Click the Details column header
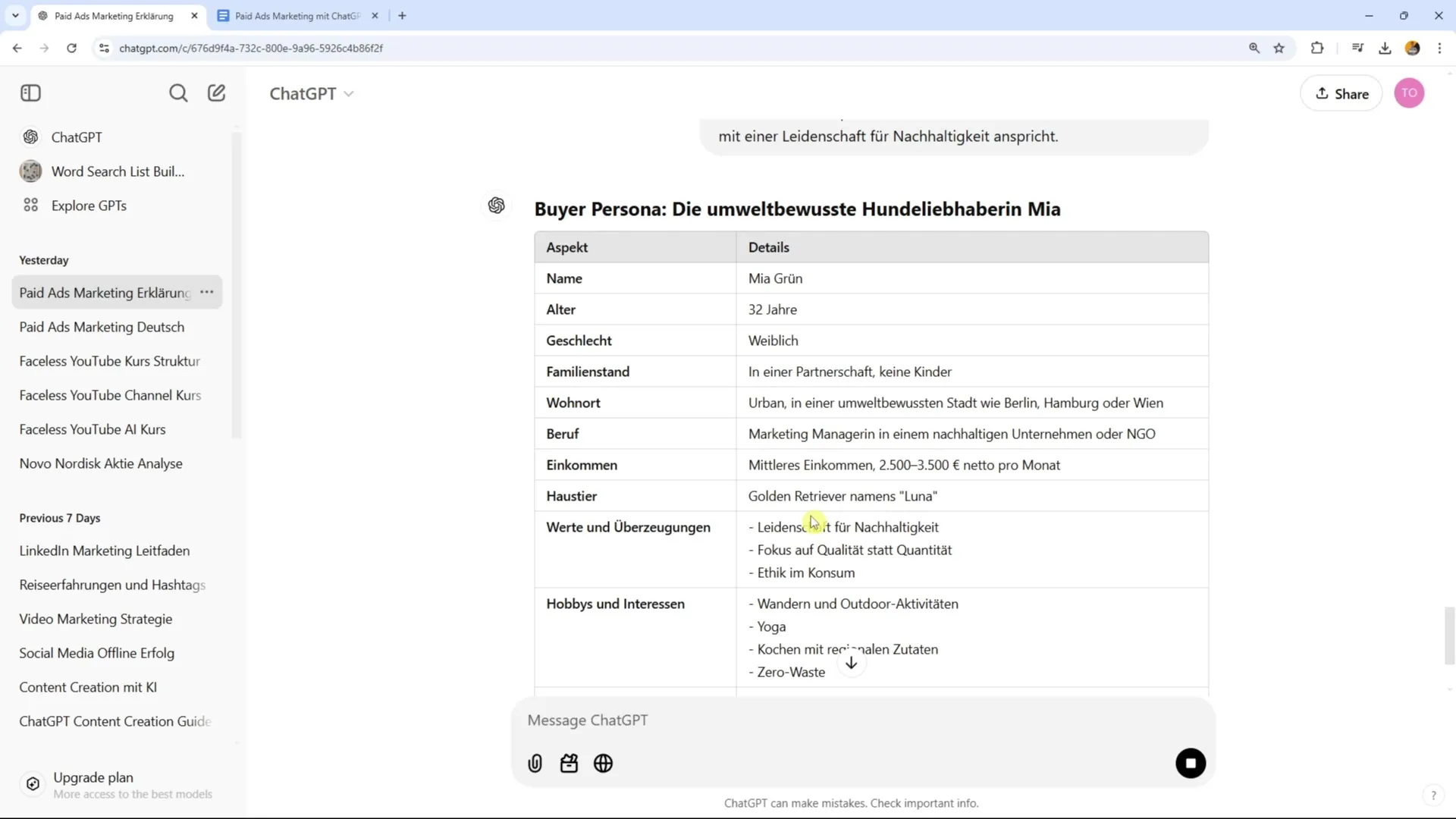Viewport: 1456px width, 819px height. tap(972, 247)
